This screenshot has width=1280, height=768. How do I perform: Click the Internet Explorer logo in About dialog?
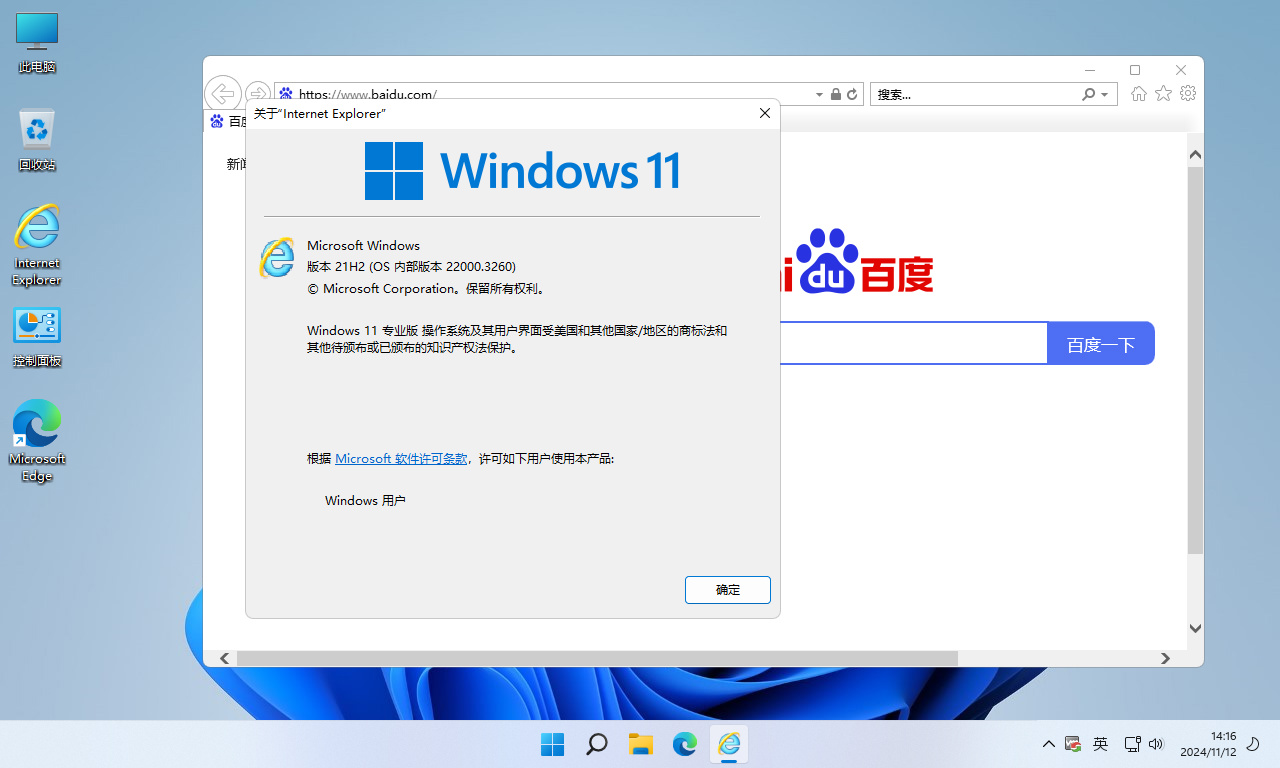point(277,258)
